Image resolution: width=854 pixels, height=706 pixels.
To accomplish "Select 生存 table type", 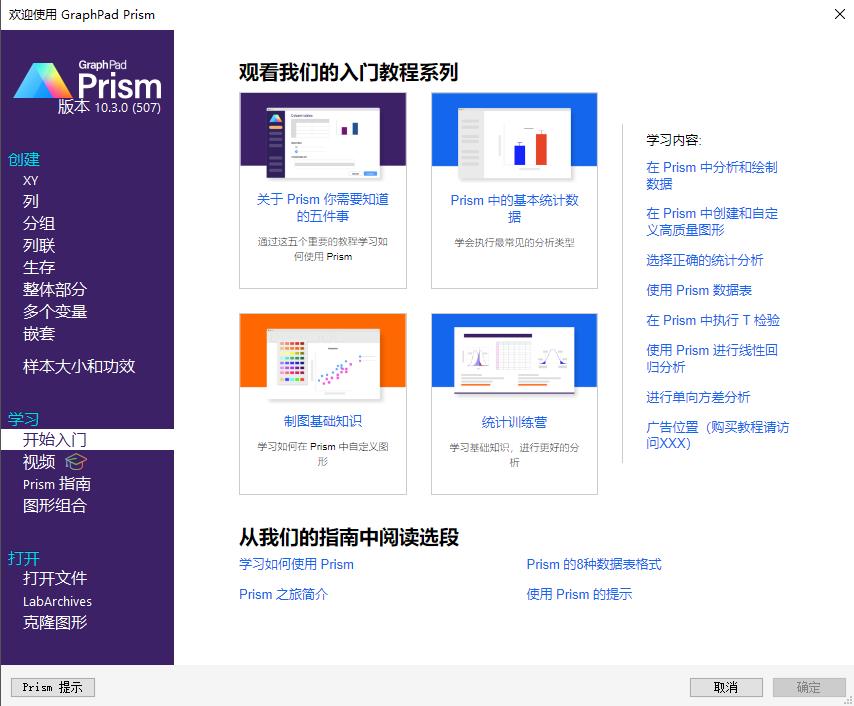I will click(x=39, y=267).
